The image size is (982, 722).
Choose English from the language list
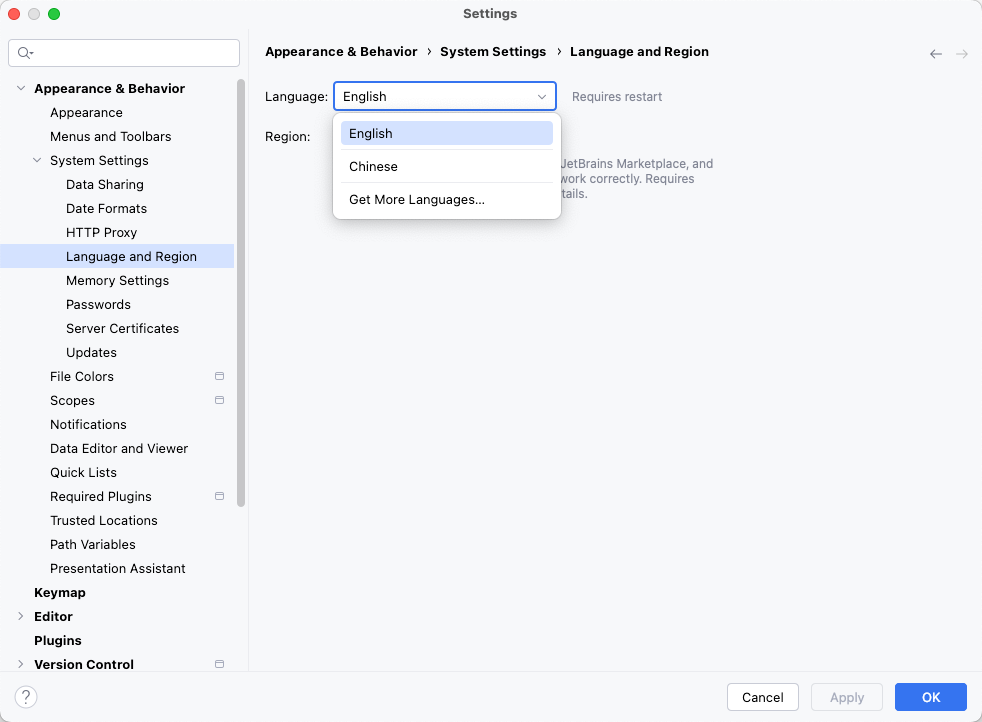[x=447, y=133]
